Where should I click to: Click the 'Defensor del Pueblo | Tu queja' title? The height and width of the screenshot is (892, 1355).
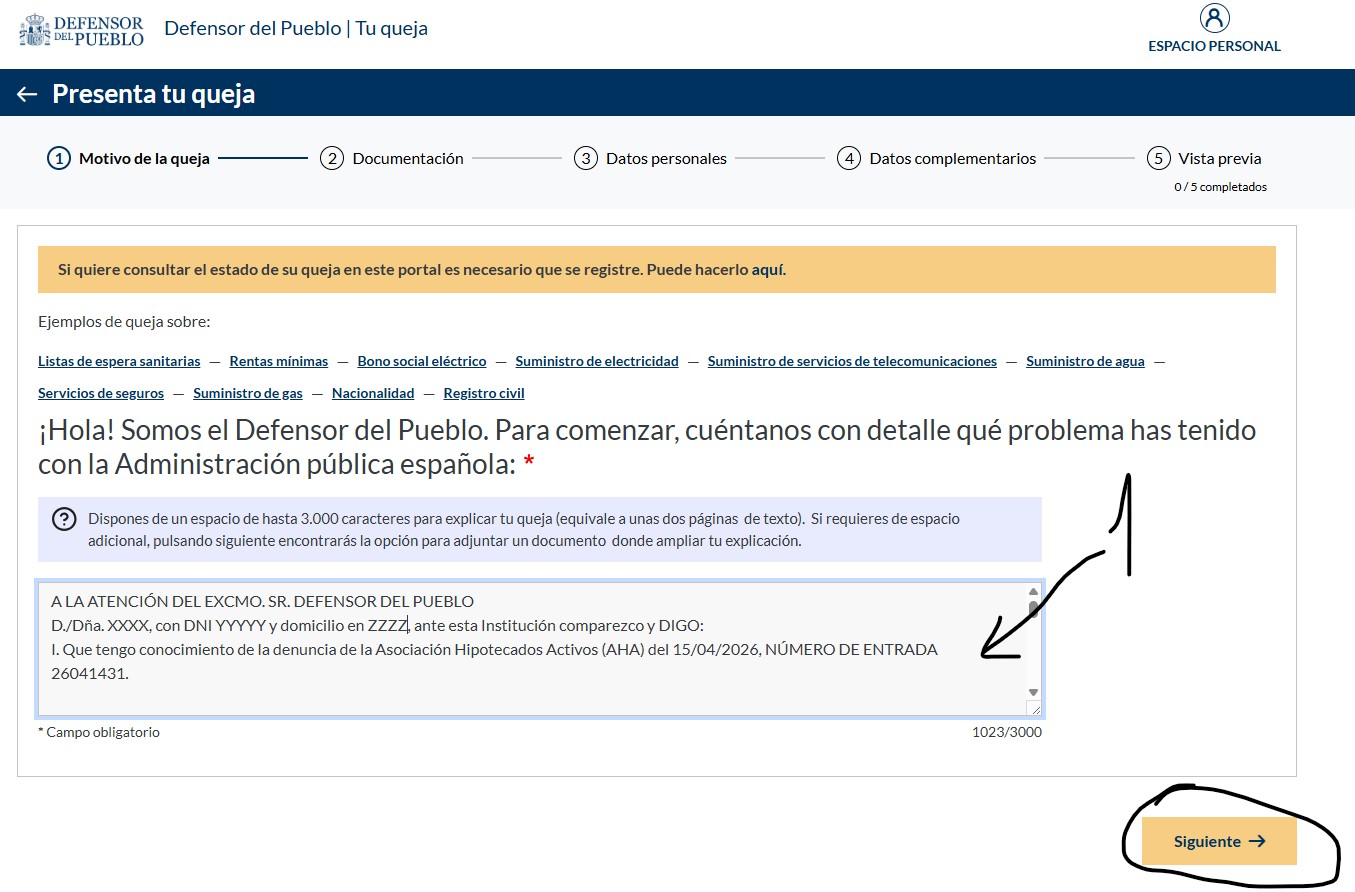click(x=296, y=28)
